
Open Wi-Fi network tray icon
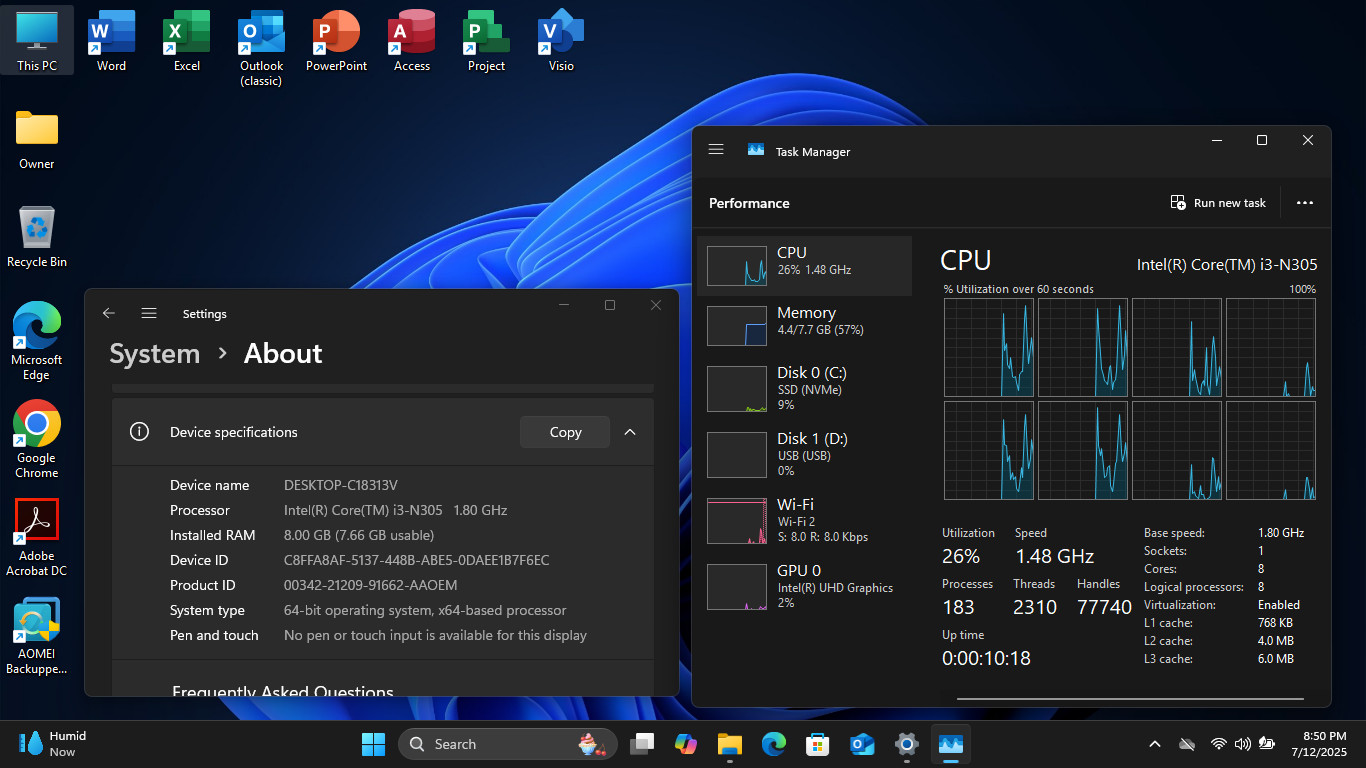(1218, 744)
